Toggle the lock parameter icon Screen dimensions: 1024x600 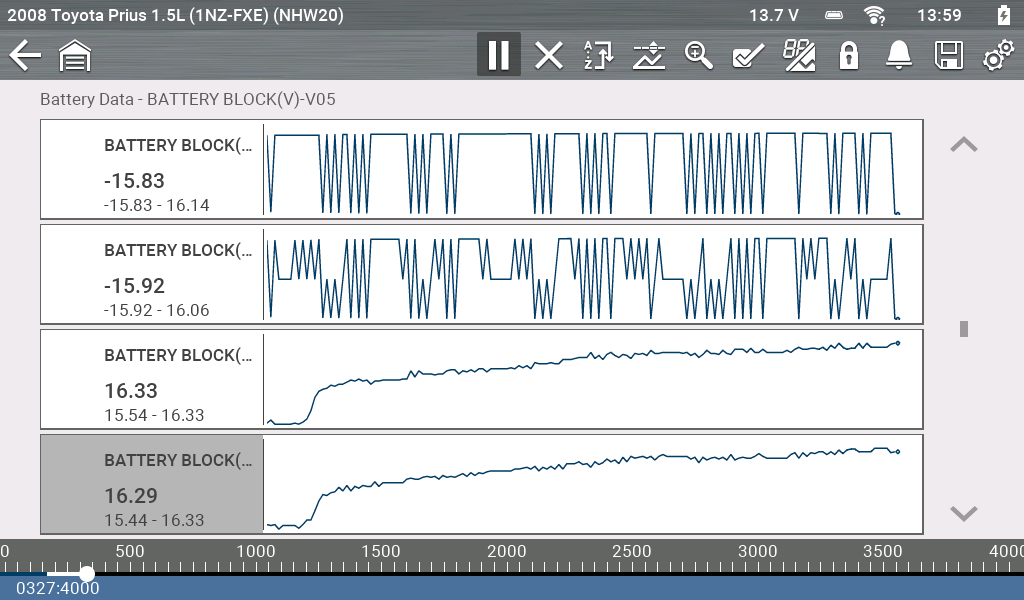(849, 55)
